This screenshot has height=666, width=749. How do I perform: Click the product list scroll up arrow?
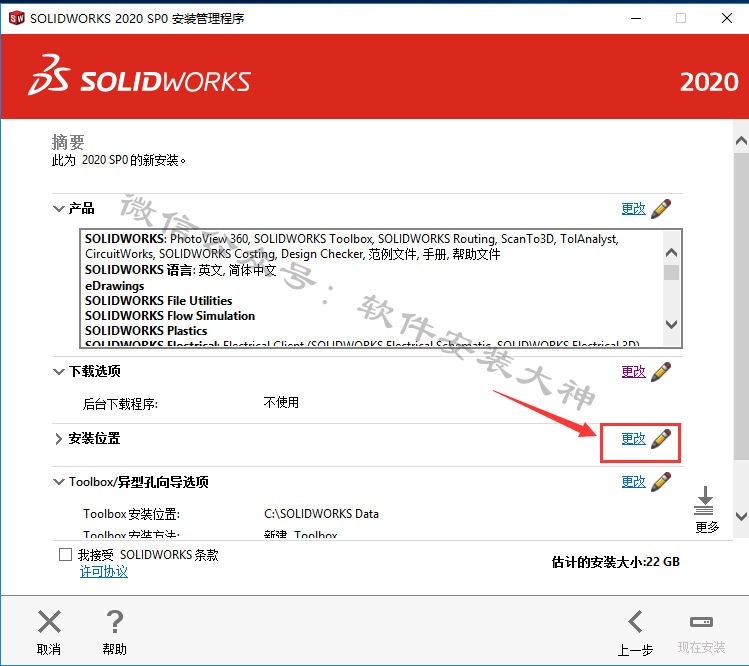(672, 252)
